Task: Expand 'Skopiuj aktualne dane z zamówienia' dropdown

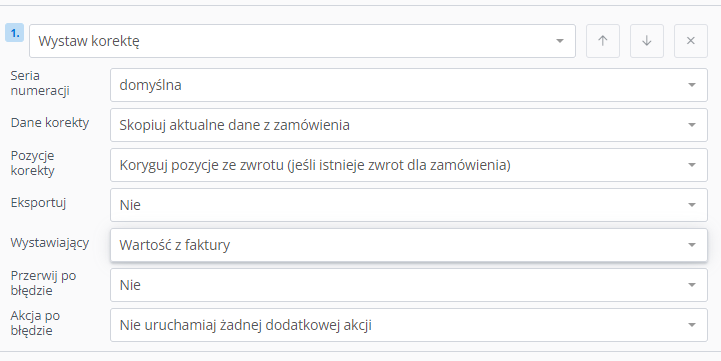Action: [x=409, y=125]
